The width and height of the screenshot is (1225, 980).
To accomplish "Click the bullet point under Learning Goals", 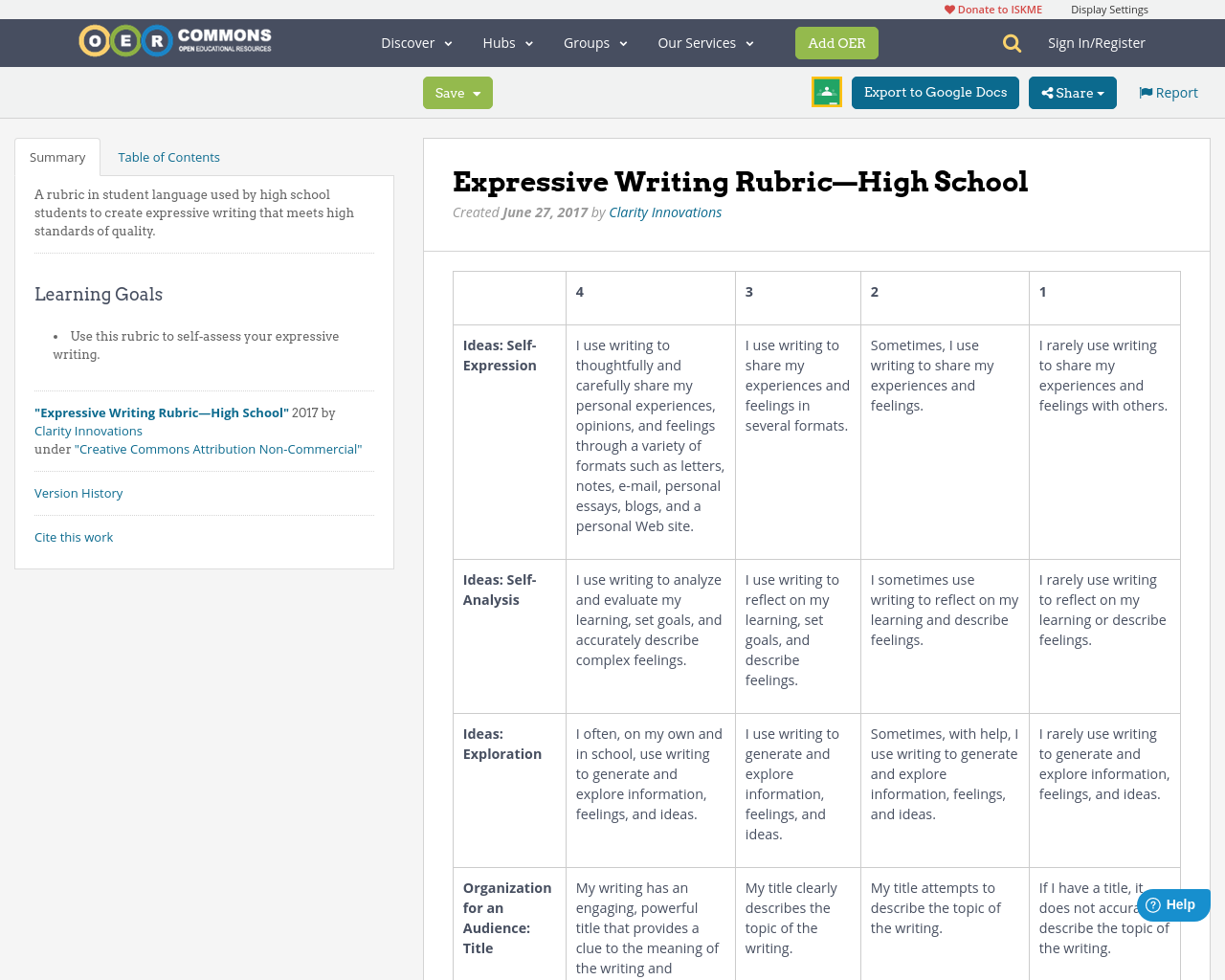I will [x=55, y=336].
